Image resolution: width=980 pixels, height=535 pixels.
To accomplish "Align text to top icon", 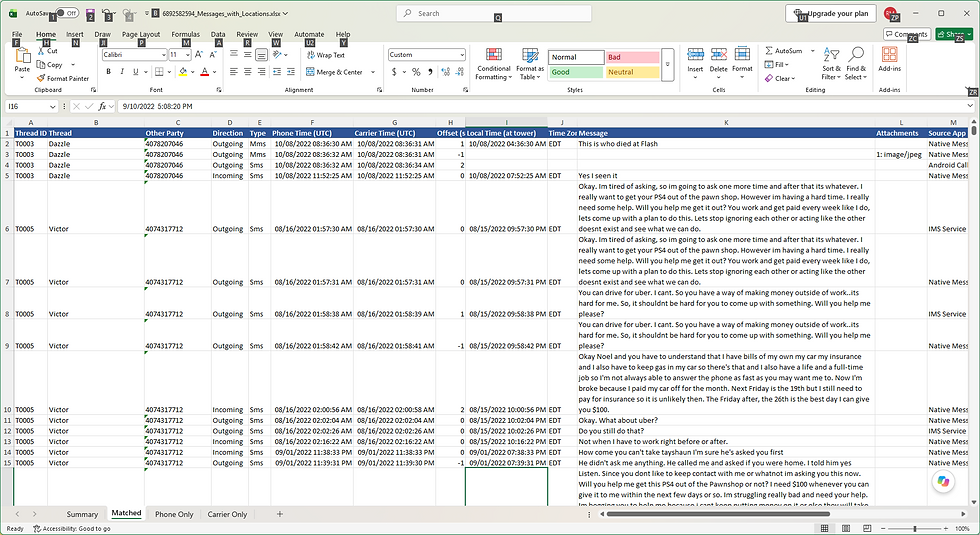I will pos(234,54).
